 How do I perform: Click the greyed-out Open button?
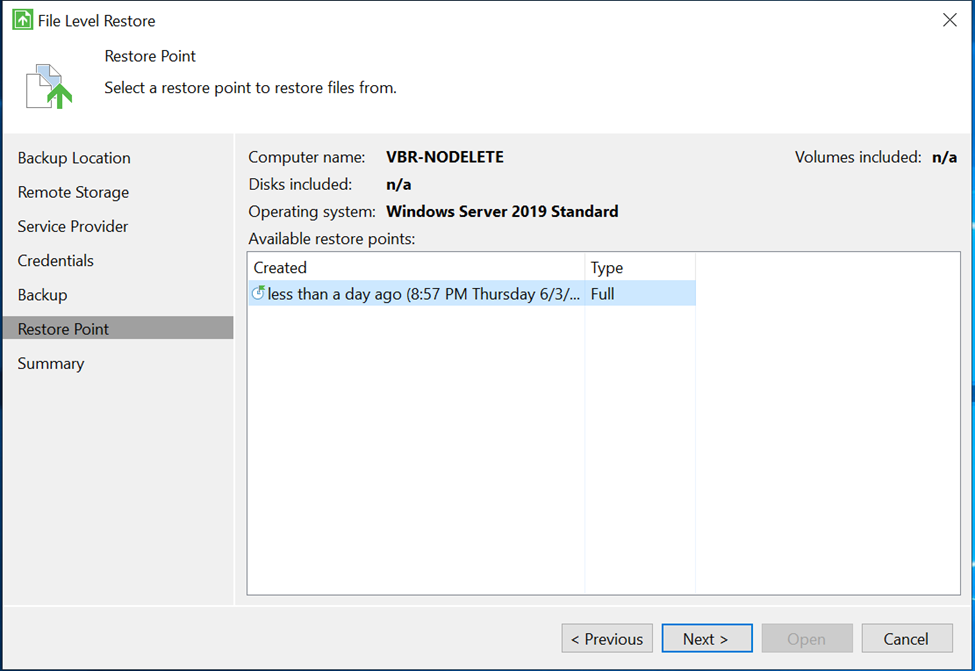[x=806, y=639]
